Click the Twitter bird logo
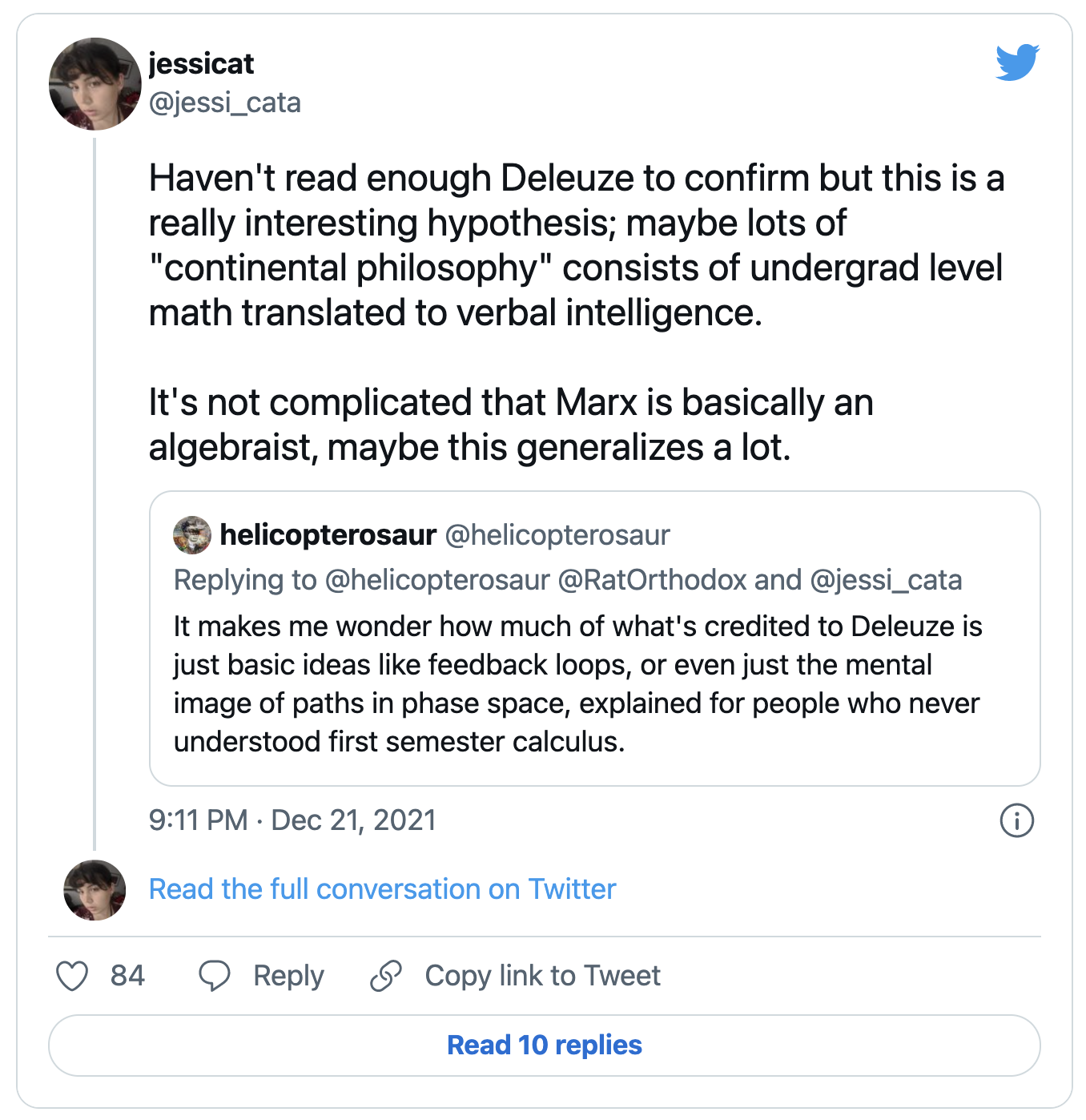Viewport: 1086px width, 1120px height. [x=1016, y=62]
